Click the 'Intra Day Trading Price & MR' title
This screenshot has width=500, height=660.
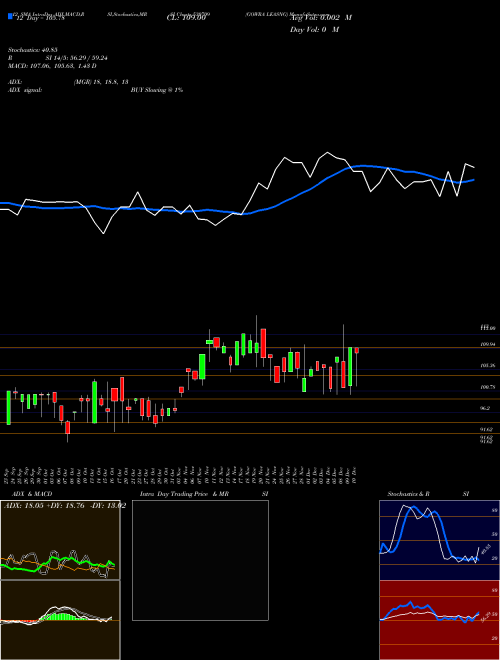184,494
